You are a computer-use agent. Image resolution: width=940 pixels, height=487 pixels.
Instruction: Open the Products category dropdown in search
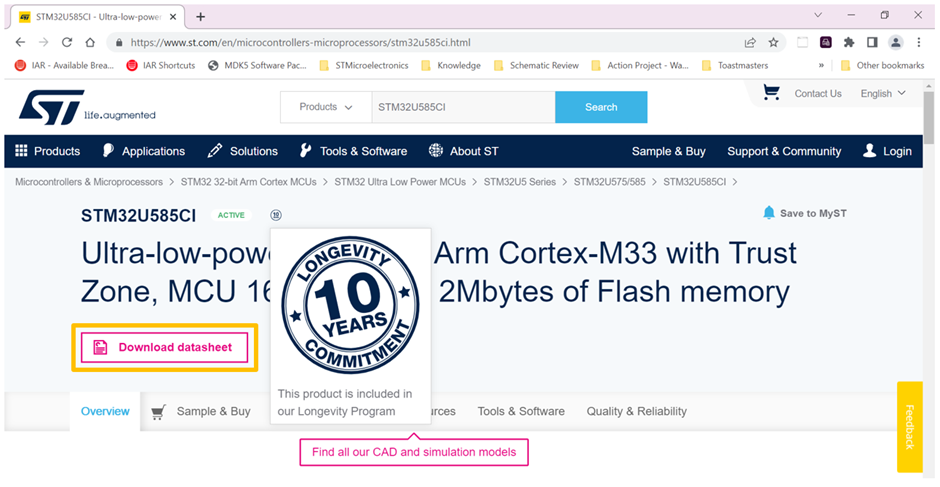326,107
